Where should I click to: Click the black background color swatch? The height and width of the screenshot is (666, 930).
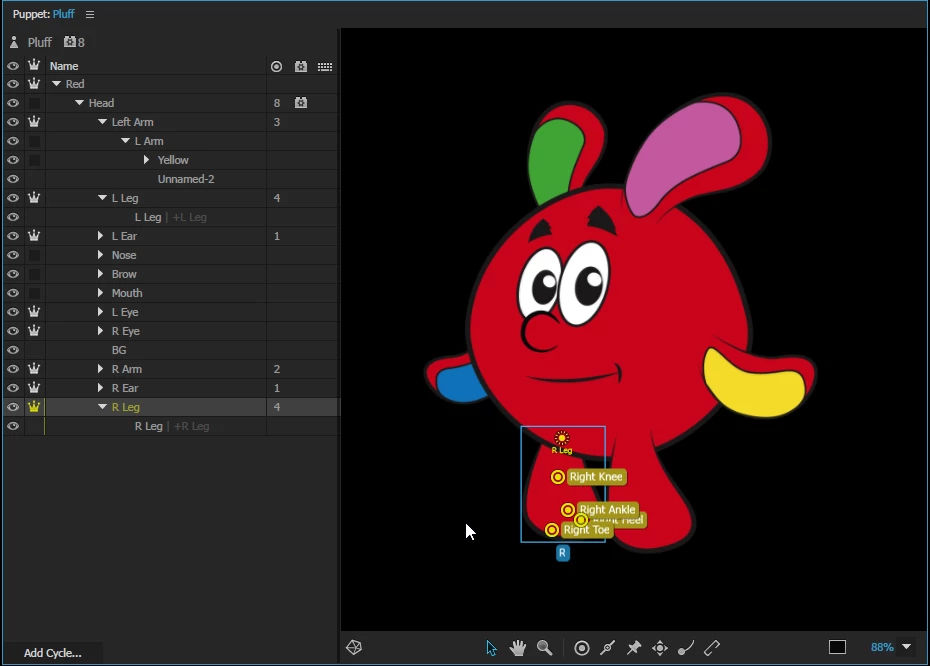click(837, 647)
